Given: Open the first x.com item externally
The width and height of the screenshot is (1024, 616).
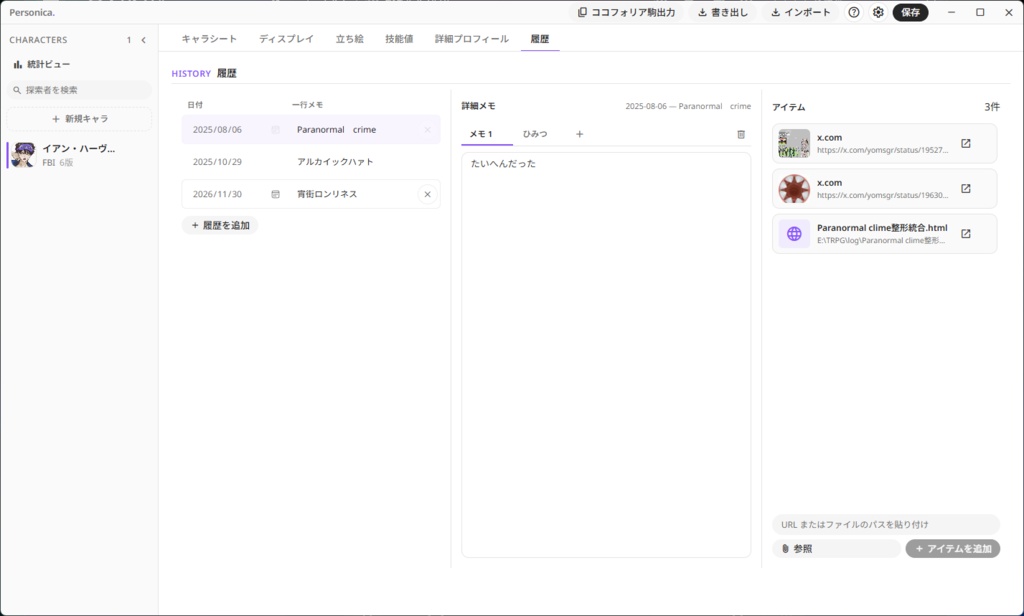Looking at the screenshot, I should pyautogui.click(x=966, y=143).
